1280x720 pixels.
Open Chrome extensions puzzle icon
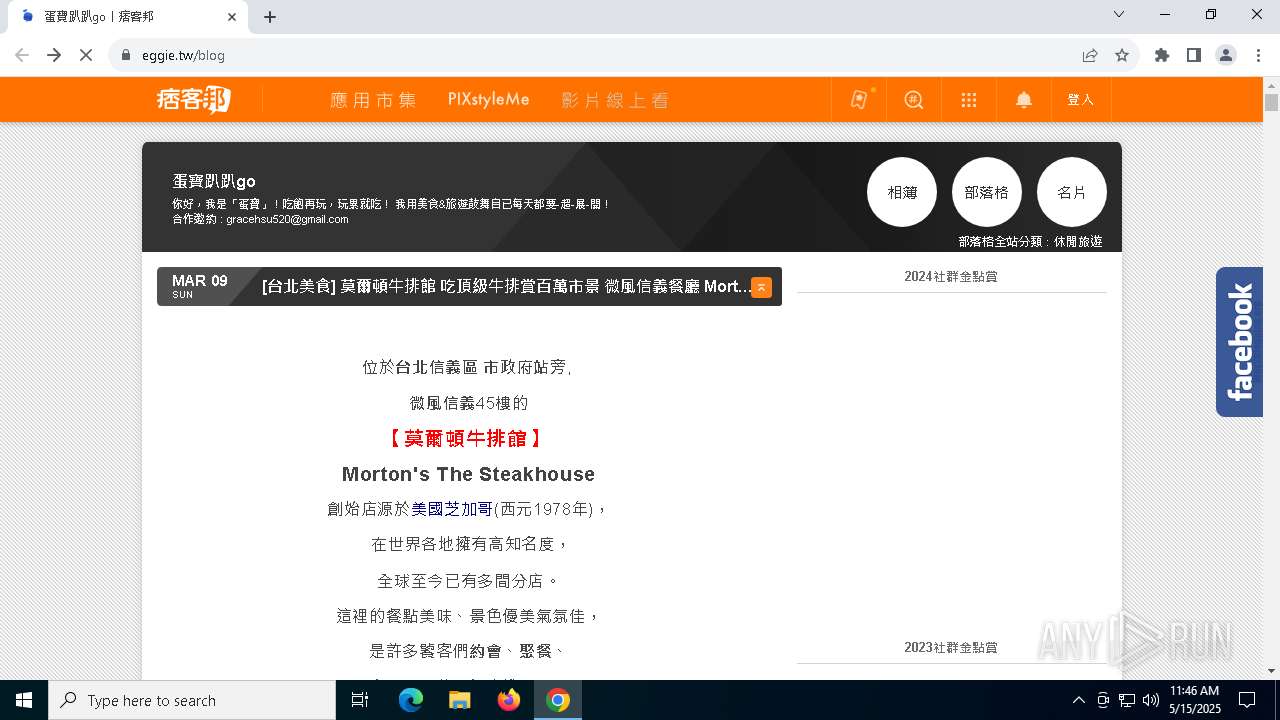coord(1162,55)
